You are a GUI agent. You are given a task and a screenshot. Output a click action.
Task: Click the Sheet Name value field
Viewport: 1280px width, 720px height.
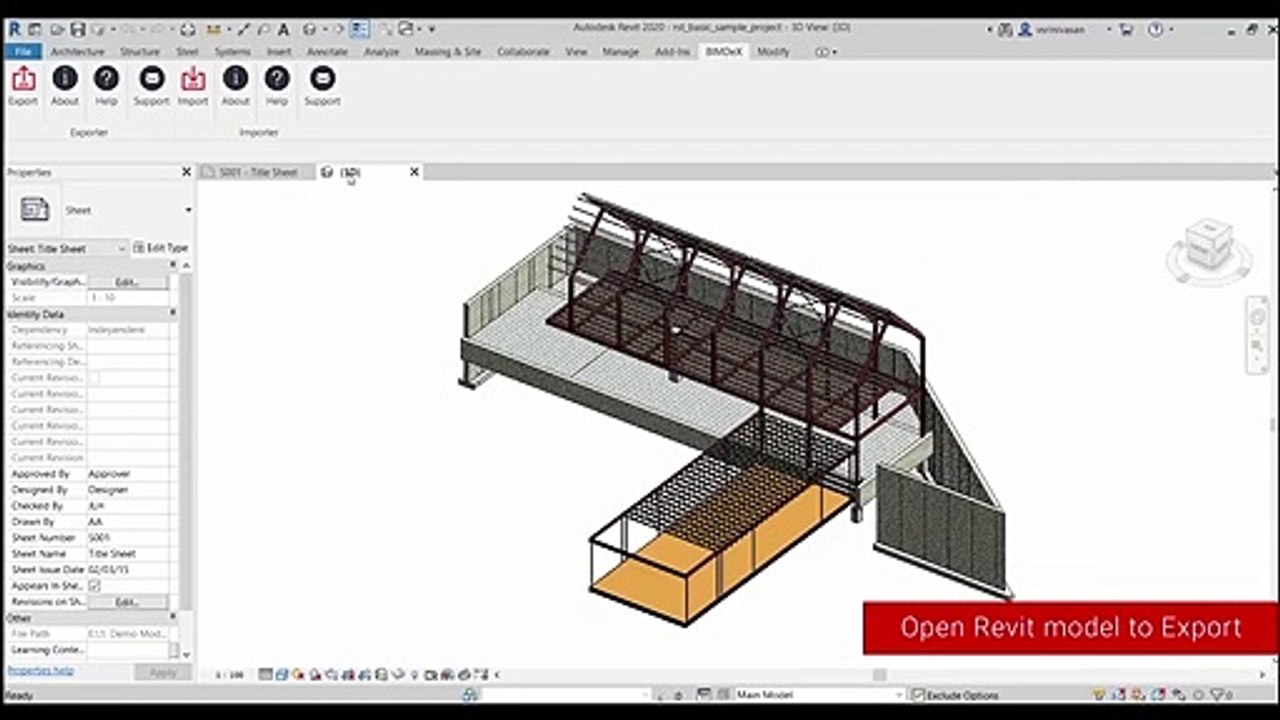(127, 554)
